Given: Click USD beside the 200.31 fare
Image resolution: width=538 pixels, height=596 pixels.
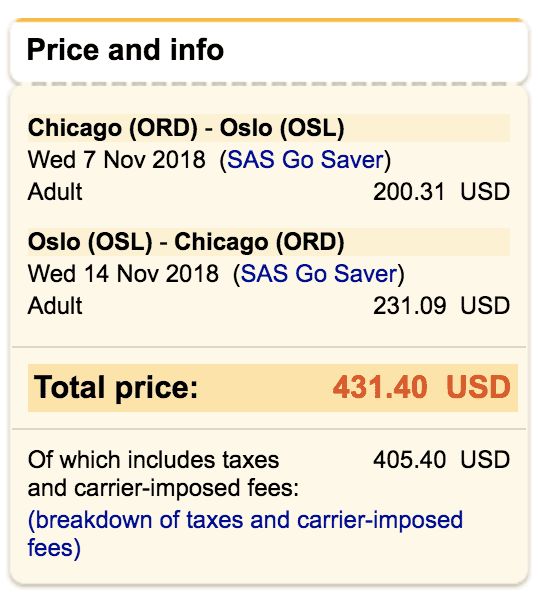Looking at the screenshot, I should pyautogui.click(x=485, y=192).
